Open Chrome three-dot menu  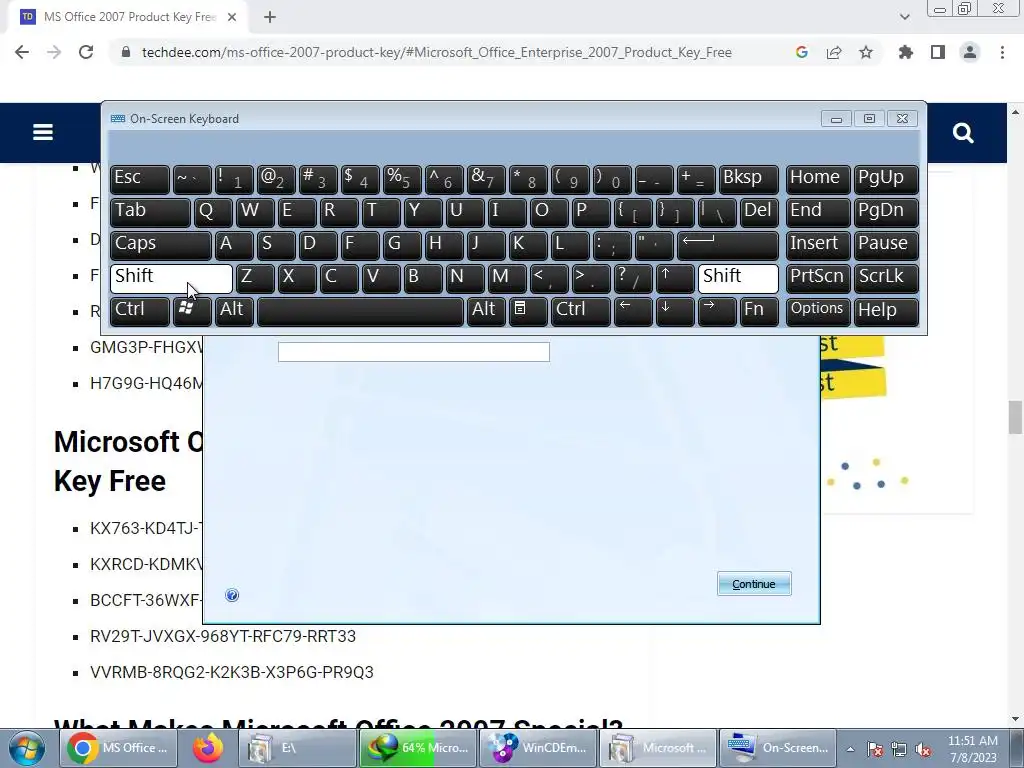tap(1002, 52)
